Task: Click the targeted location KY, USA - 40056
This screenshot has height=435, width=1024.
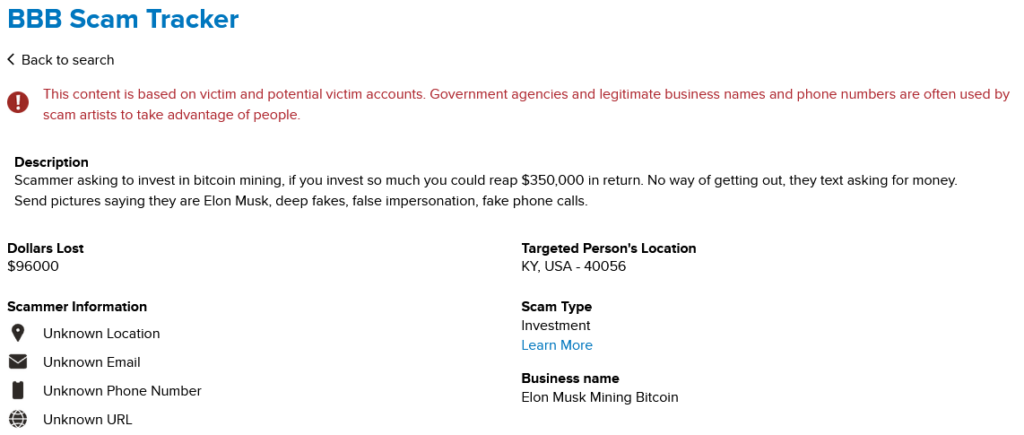Action: coord(573,266)
